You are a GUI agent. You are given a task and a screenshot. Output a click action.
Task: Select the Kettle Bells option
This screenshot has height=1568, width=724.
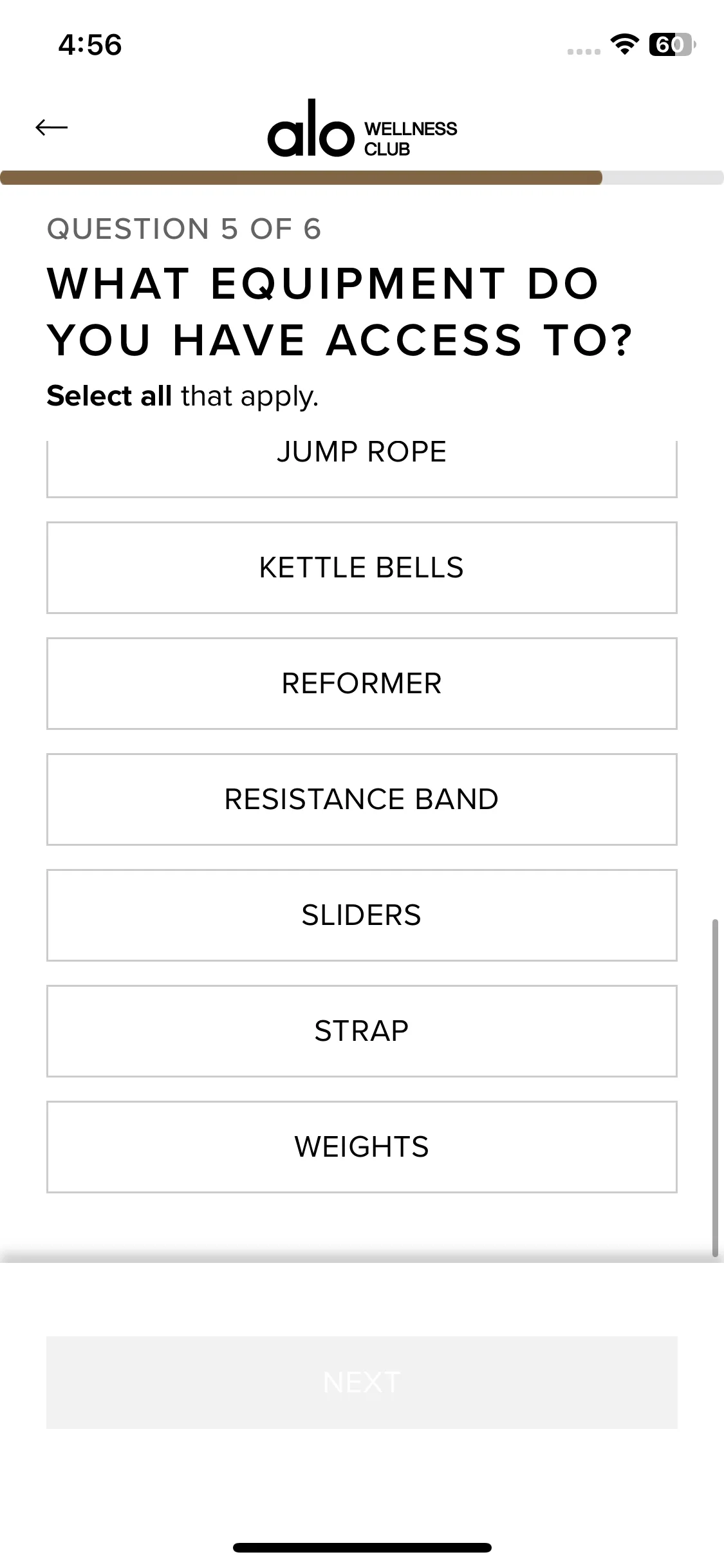[362, 568]
